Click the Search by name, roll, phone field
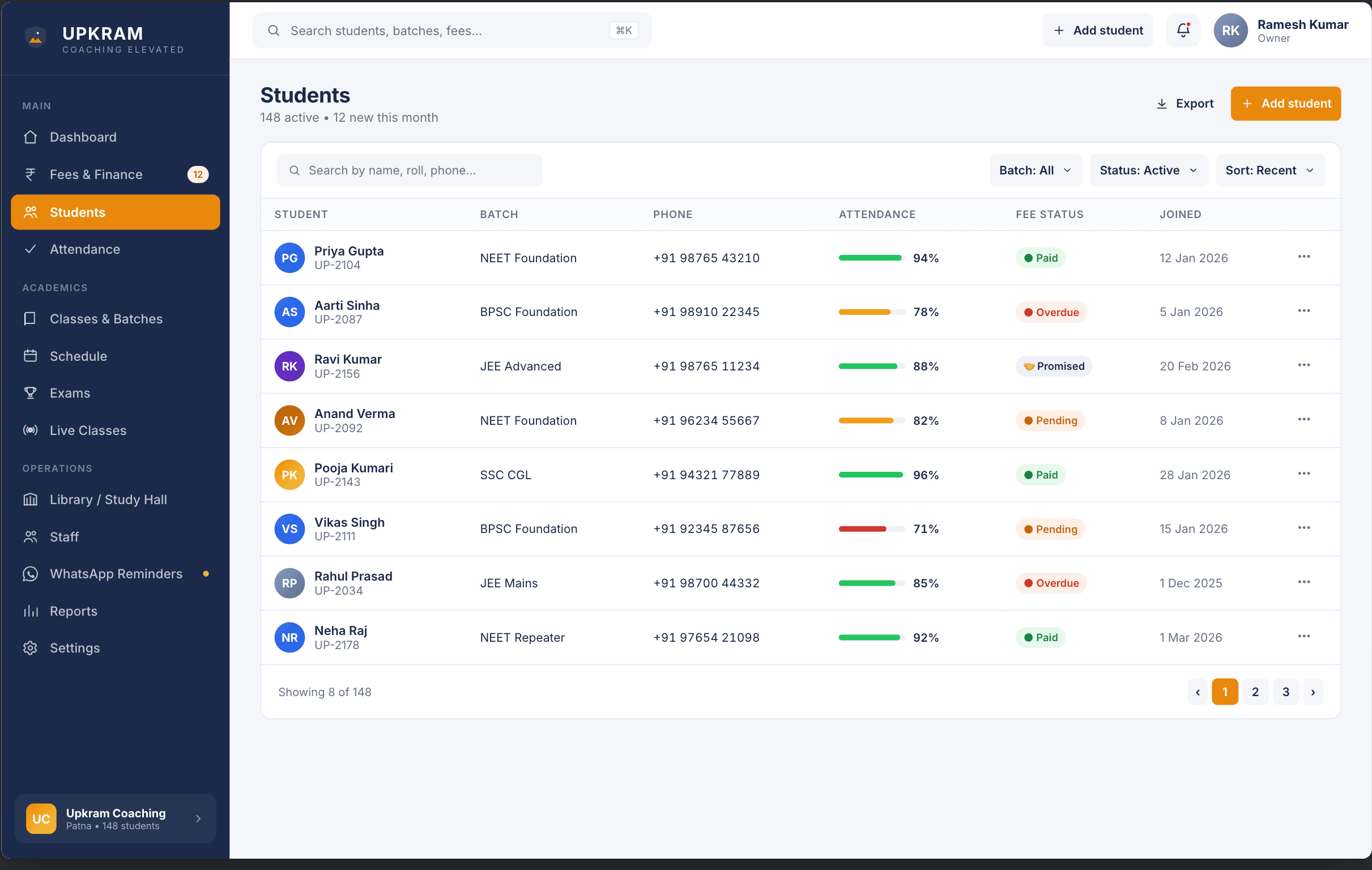Image resolution: width=1372 pixels, height=870 pixels. pos(409,170)
